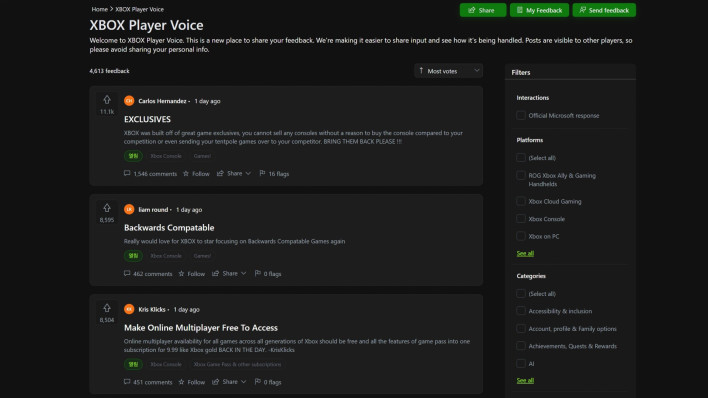The width and height of the screenshot is (708, 398).
Task: Click green status badge on Backwards Compatable
Action: [x=133, y=256]
